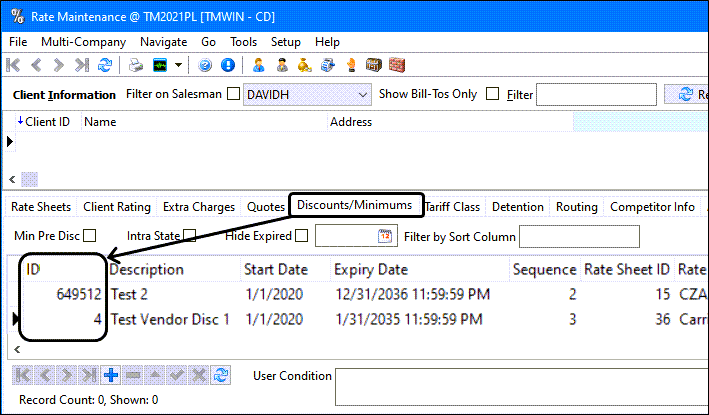The image size is (709, 415).
Task: Open calendar picker beside Hide Expired
Action: coord(385,236)
